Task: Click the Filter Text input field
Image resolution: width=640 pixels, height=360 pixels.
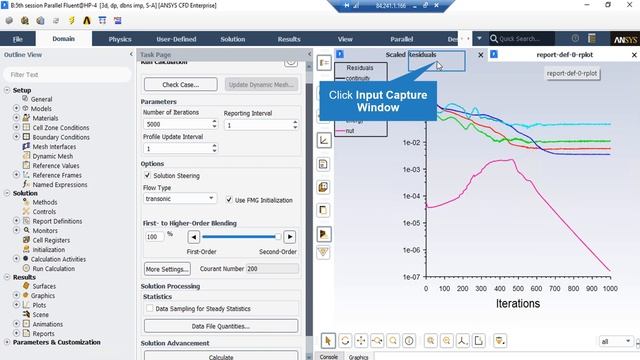Action: point(67,75)
